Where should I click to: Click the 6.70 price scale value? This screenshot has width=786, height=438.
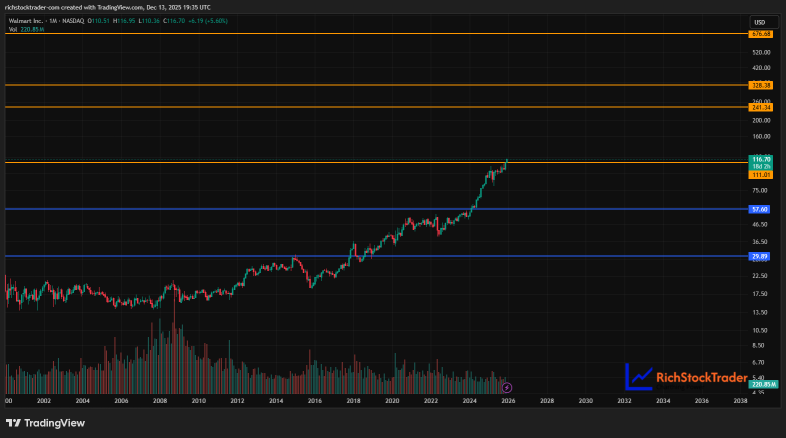pos(758,362)
